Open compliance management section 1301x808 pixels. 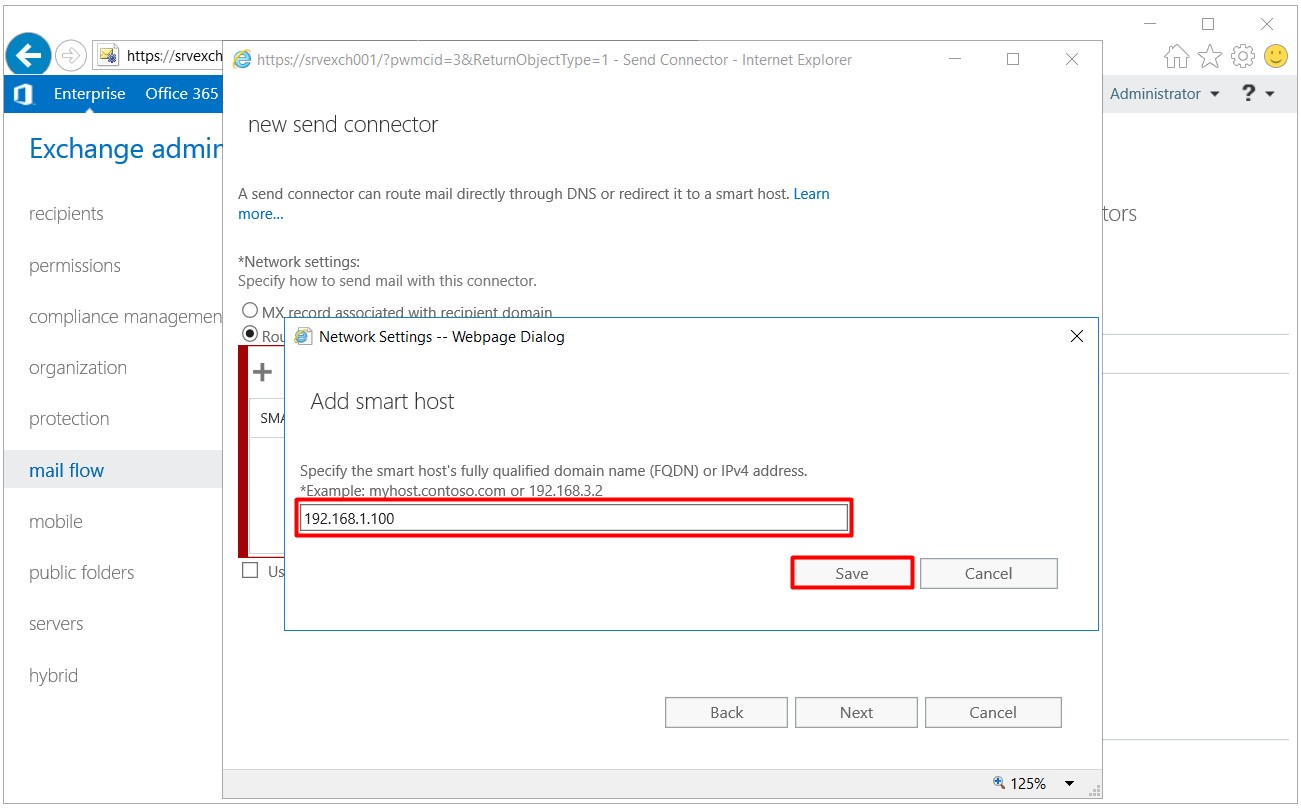click(125, 317)
